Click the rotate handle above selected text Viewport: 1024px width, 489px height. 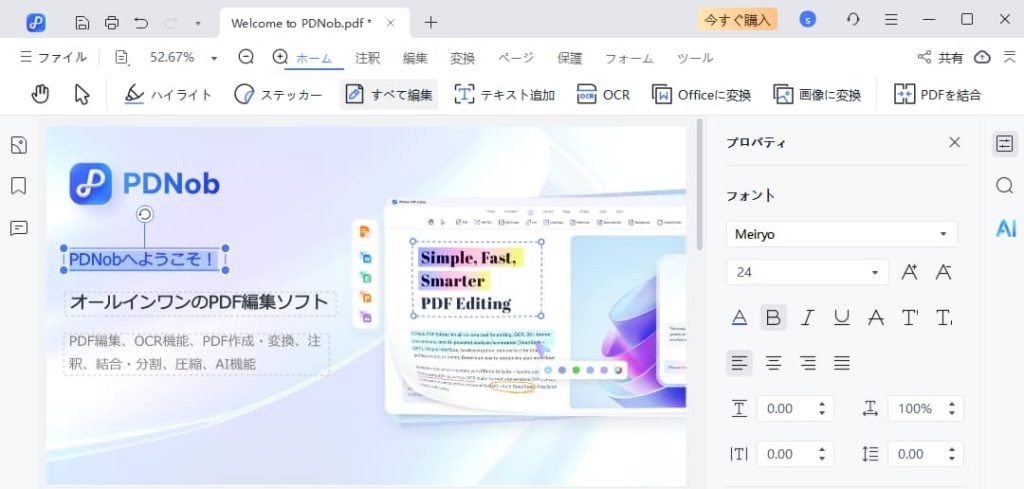(x=145, y=214)
